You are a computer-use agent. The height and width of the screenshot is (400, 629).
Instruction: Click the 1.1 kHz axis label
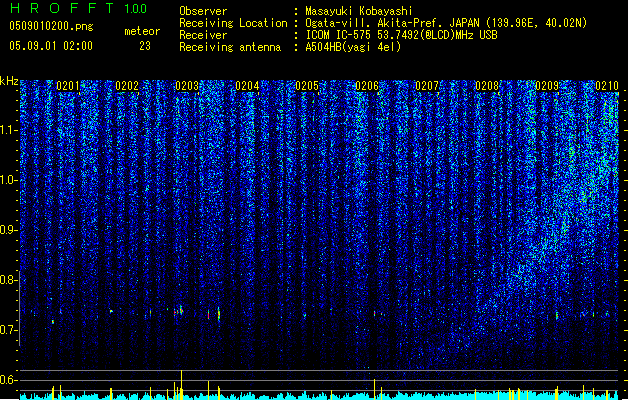click(x=8, y=130)
